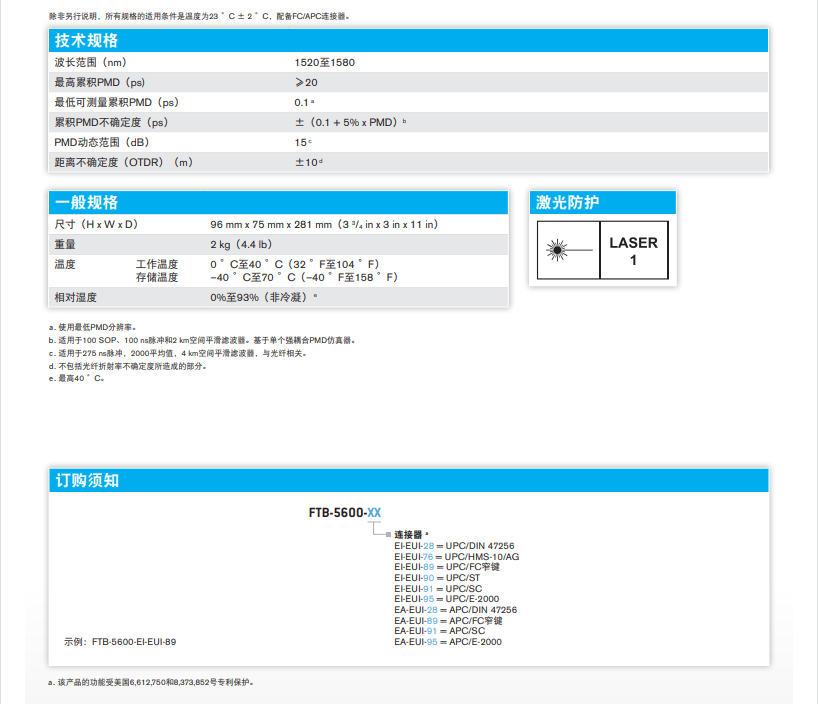This screenshot has width=818, height=704.
Task: Click the EA-EUI-95 = APC/E-2000 line
Action: 448,642
